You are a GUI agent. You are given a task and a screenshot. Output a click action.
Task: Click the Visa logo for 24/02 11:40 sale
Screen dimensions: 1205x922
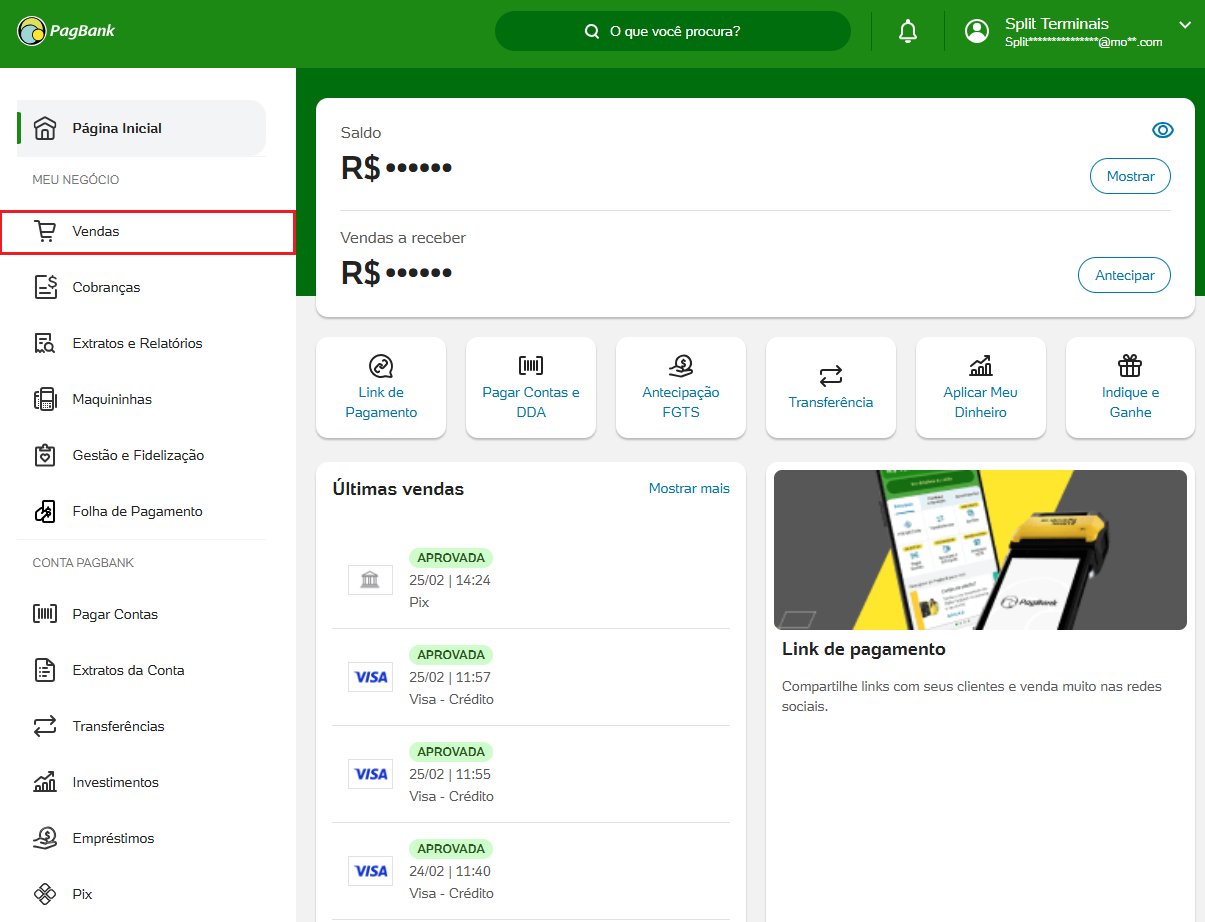click(370, 871)
